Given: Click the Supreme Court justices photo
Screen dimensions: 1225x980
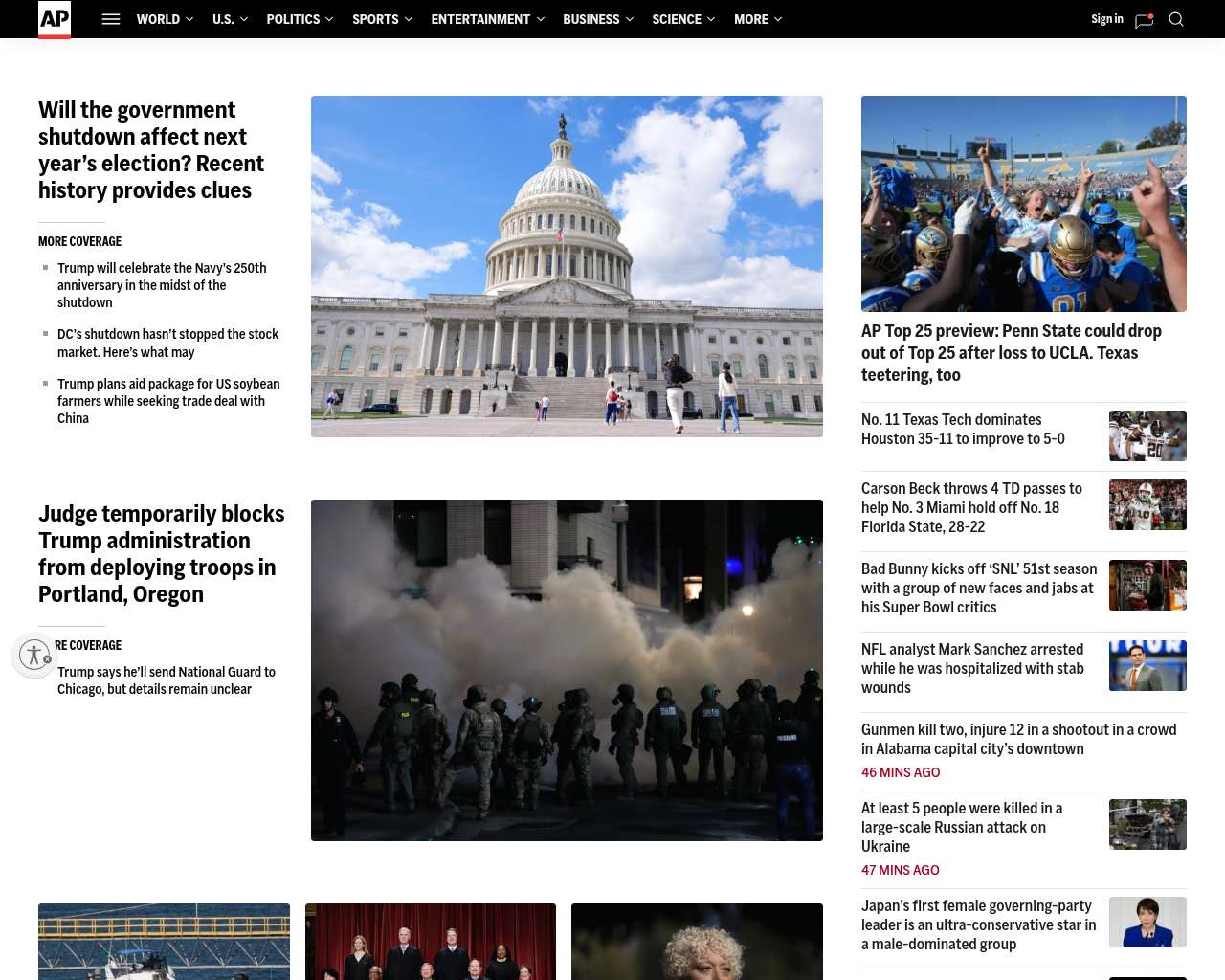Looking at the screenshot, I should coord(431,942).
